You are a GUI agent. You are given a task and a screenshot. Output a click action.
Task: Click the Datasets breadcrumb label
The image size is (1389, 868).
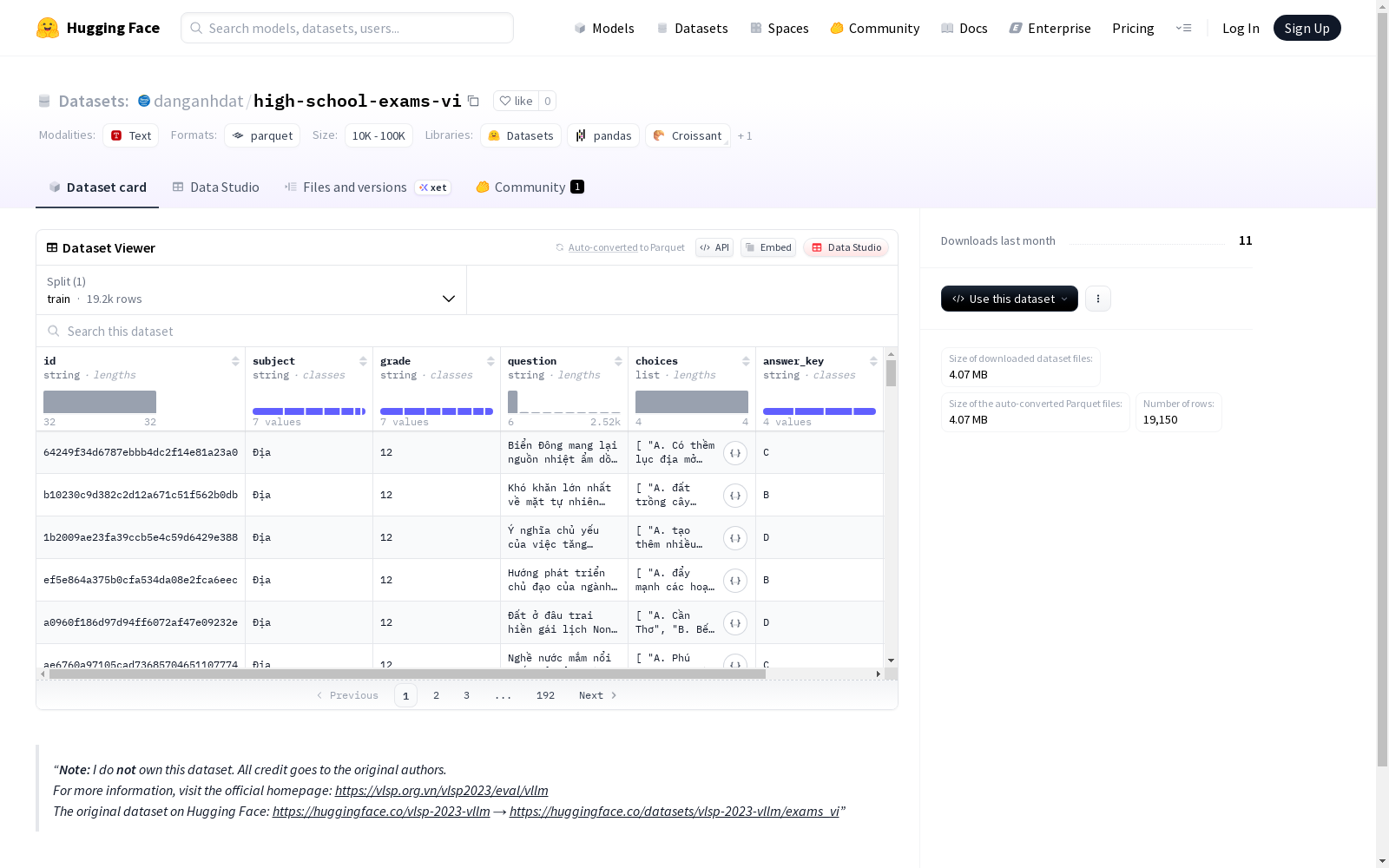[x=93, y=101]
